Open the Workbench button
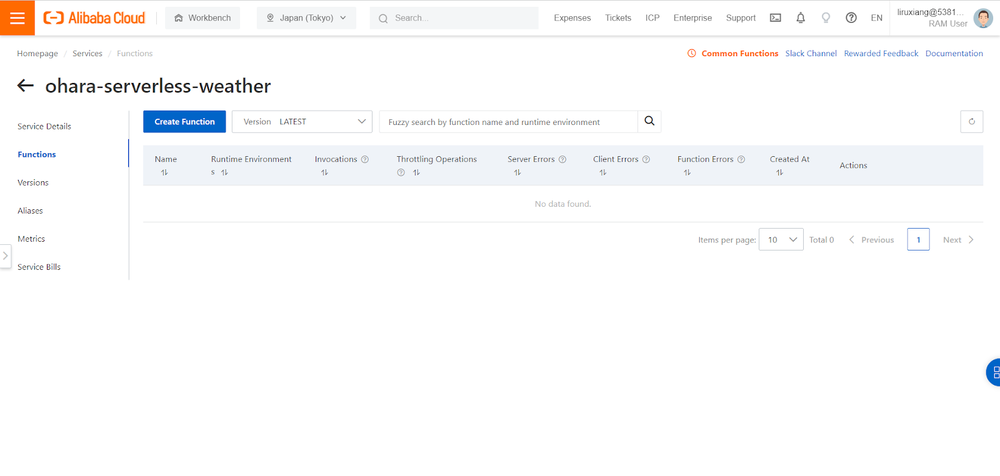 (x=202, y=18)
